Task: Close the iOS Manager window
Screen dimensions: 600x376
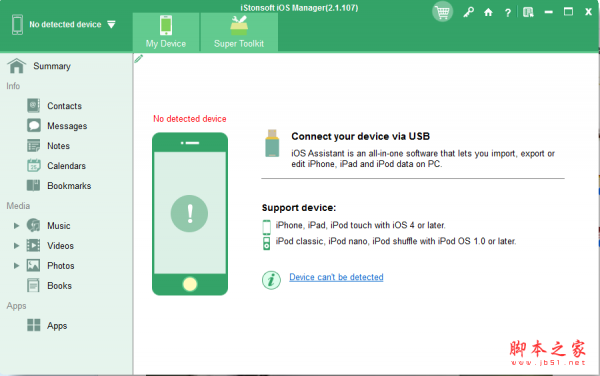Action: click(589, 12)
